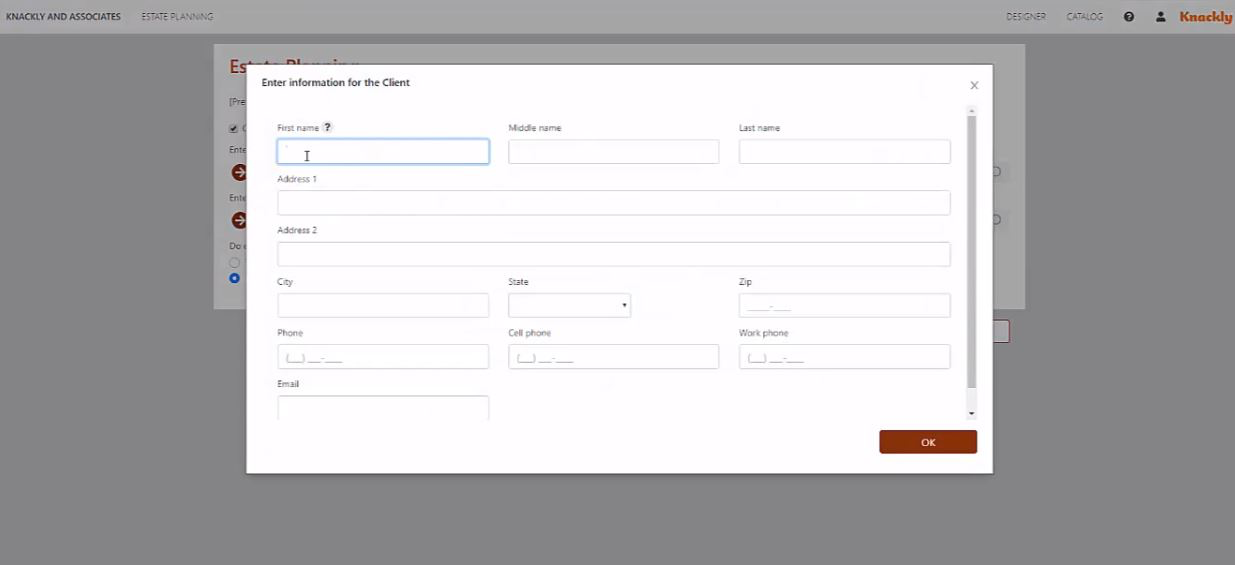Select the Address 1 field

click(x=613, y=202)
